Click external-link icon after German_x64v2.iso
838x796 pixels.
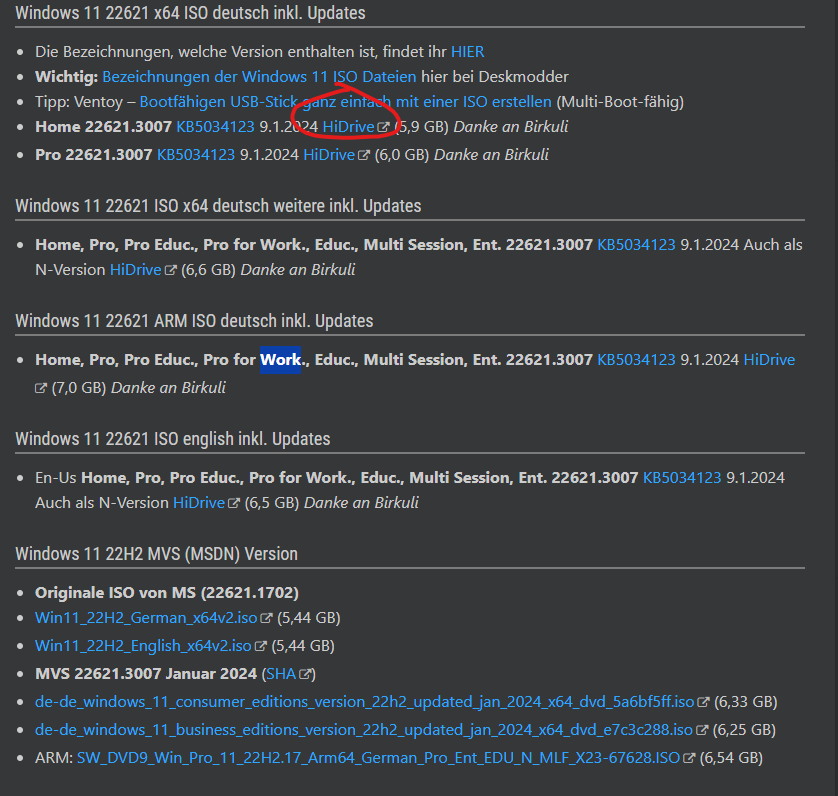266,619
